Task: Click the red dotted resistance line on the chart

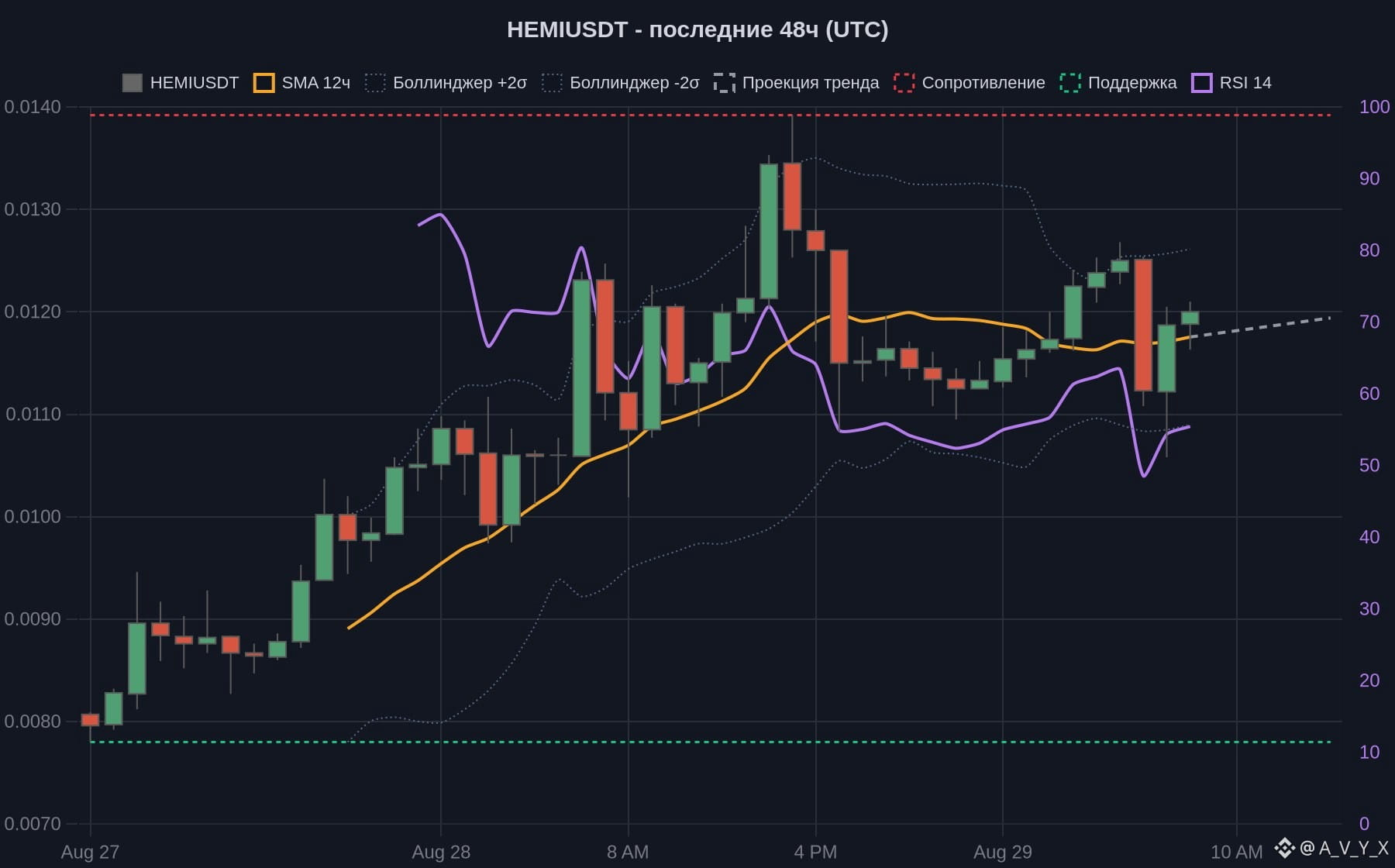Action: [711, 115]
